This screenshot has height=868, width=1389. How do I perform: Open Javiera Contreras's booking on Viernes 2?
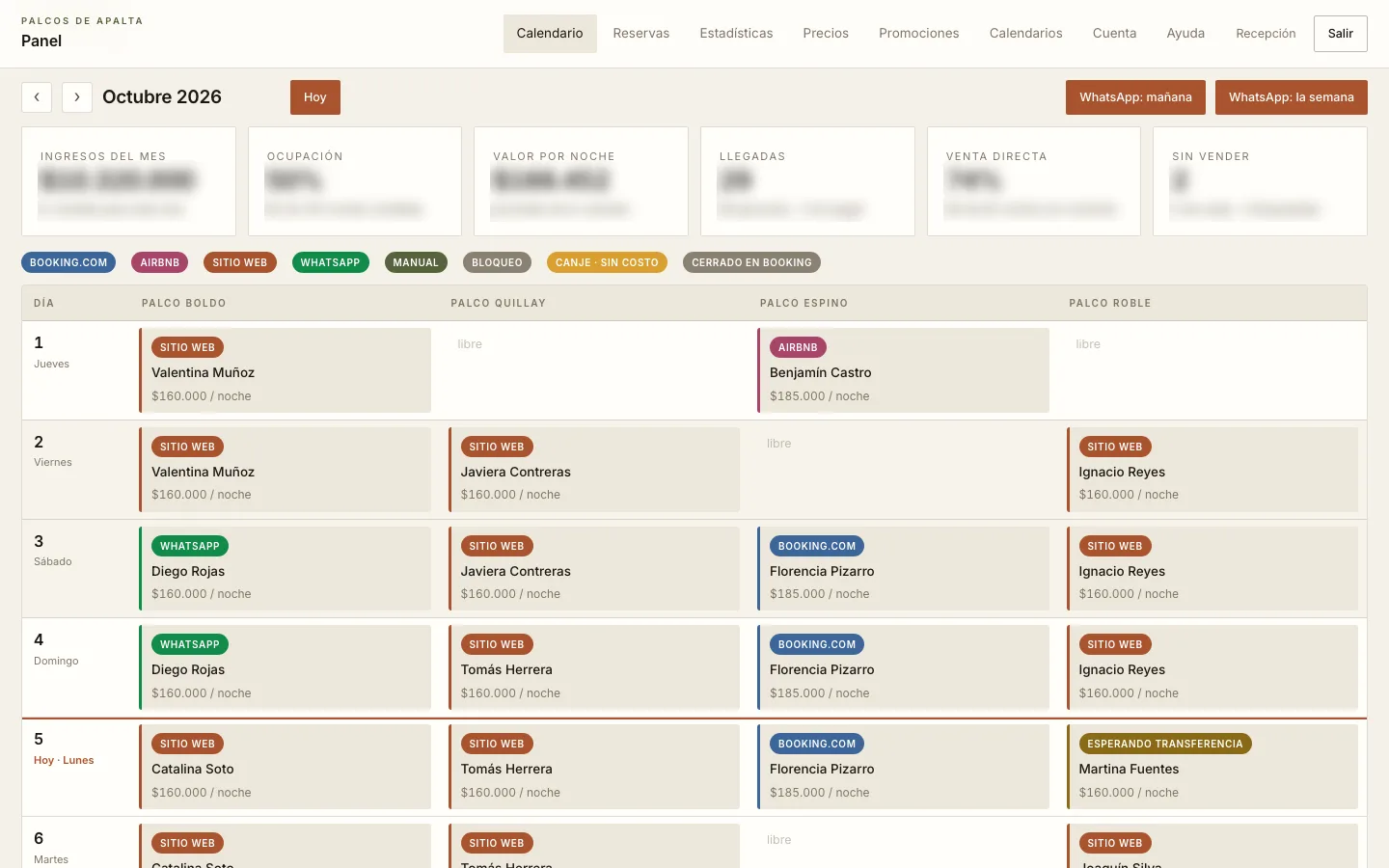tap(594, 470)
